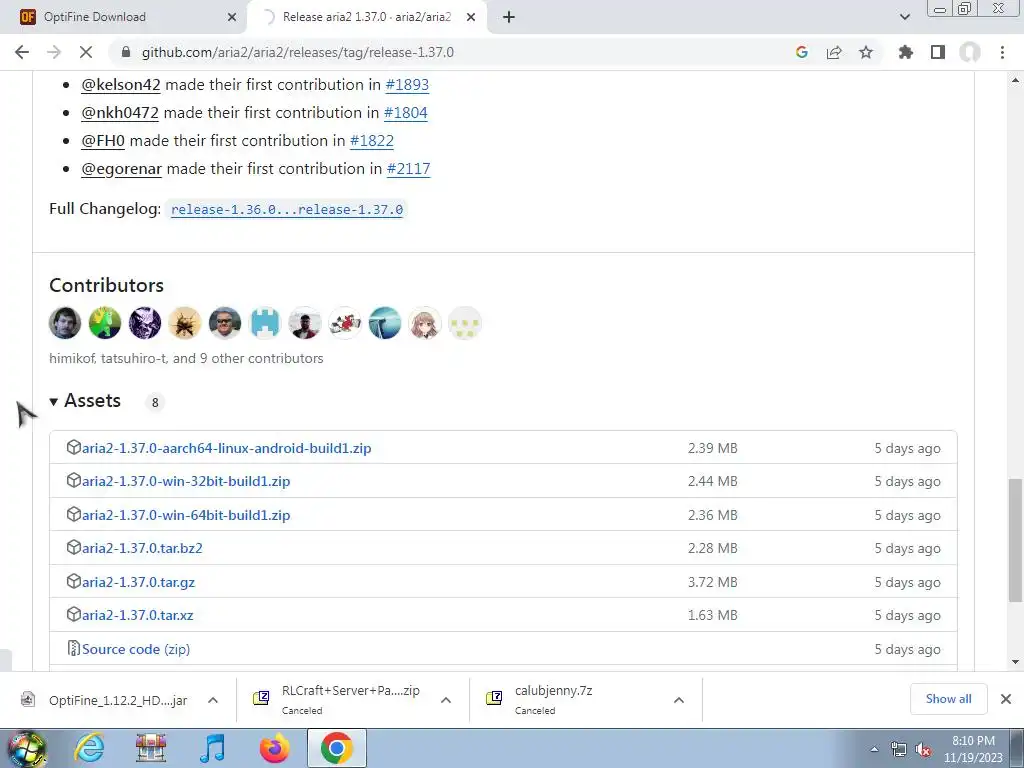Open the Windows Start menu
1024x768 pixels.
tap(26, 749)
